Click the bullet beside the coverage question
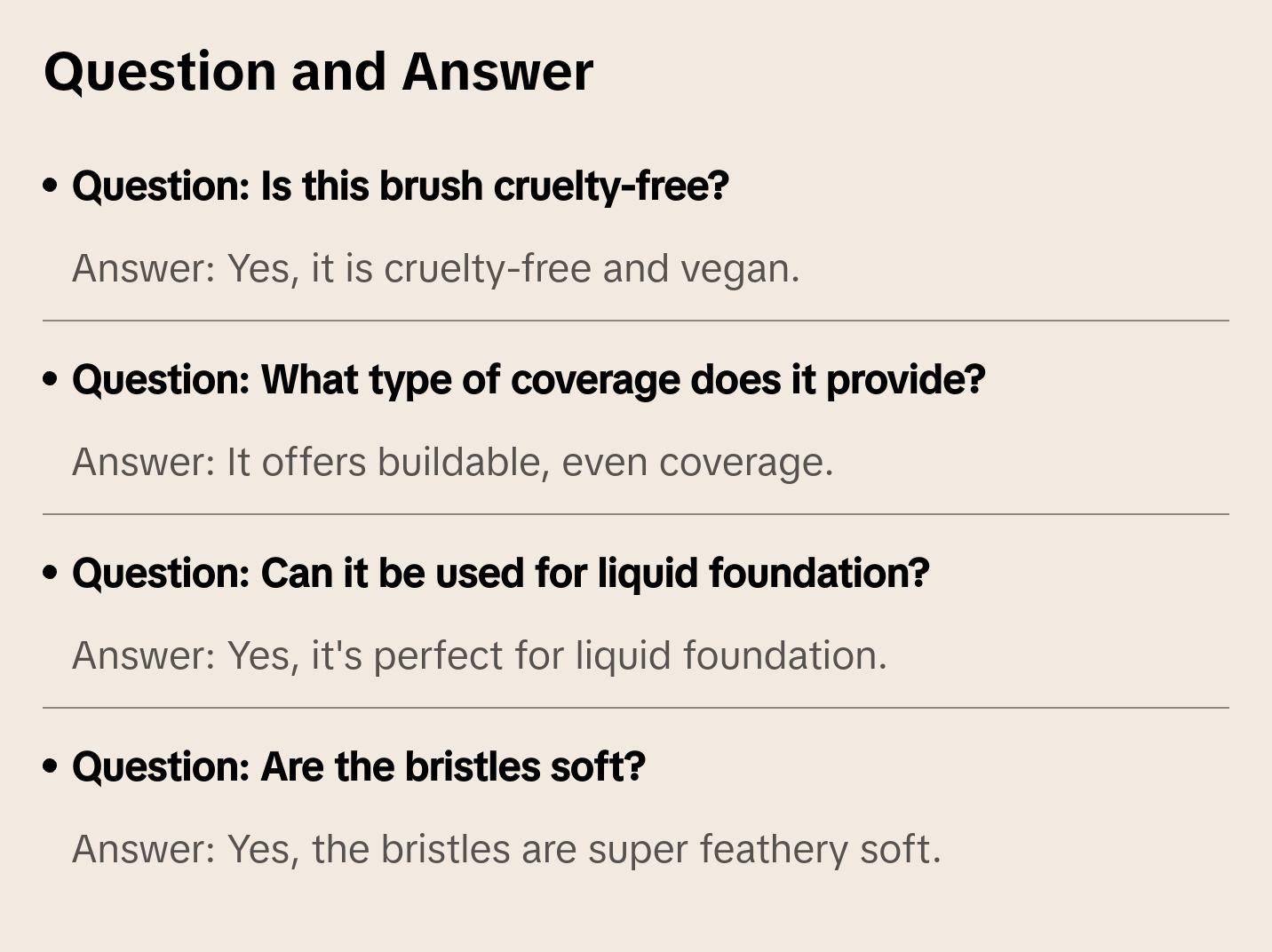This screenshot has height=952, width=1272. (x=51, y=379)
